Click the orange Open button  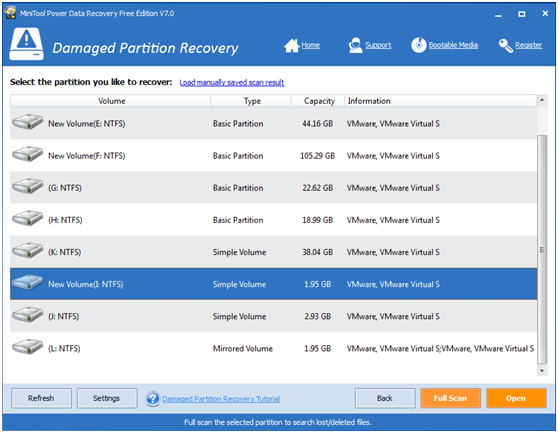click(516, 398)
